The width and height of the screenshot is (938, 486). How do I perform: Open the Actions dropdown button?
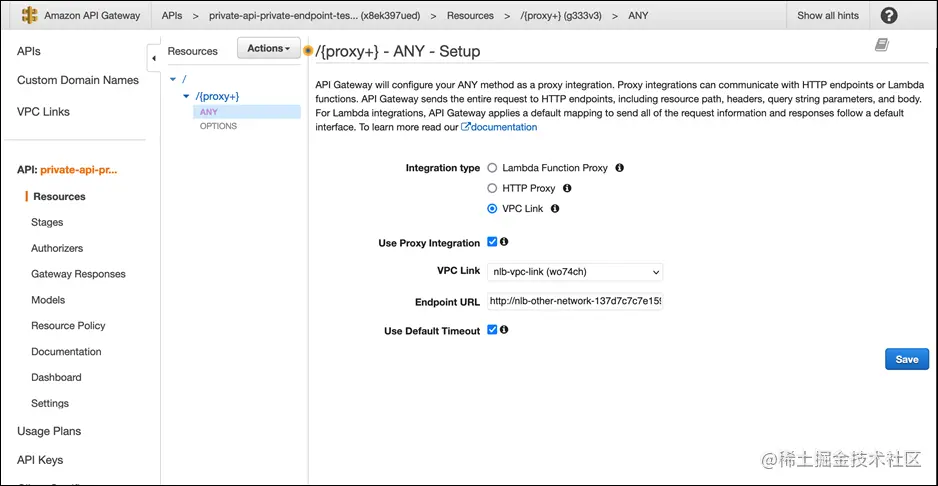click(269, 48)
